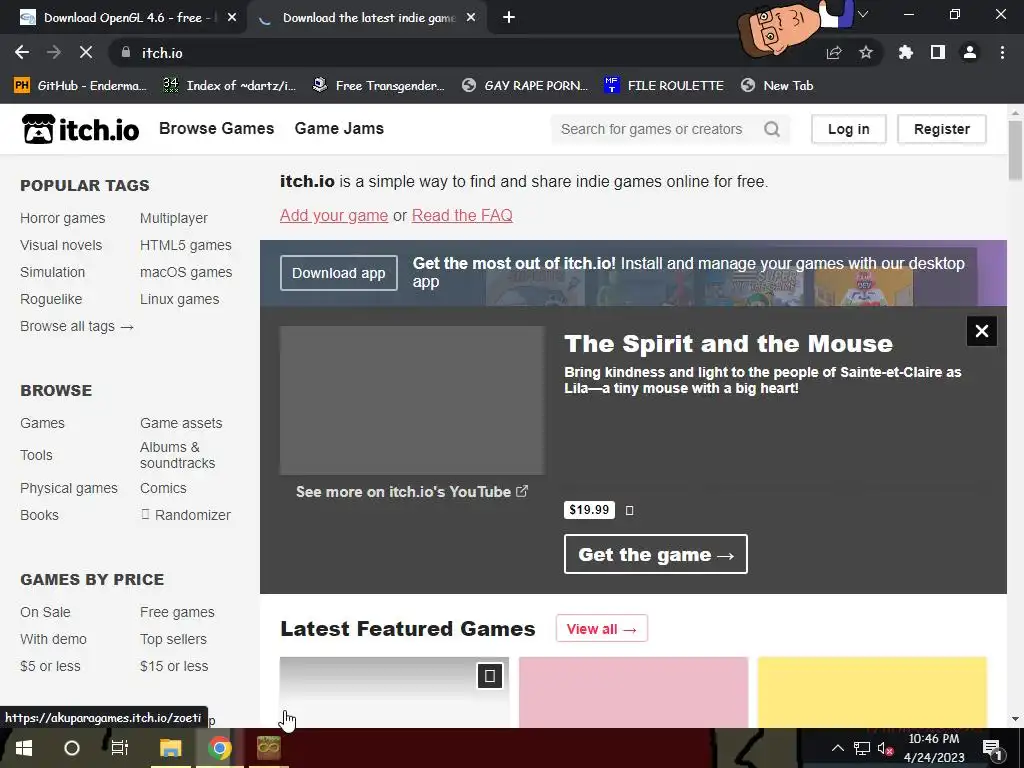Click the muted volume tray icon
The height and width of the screenshot is (768, 1024).
click(885, 748)
